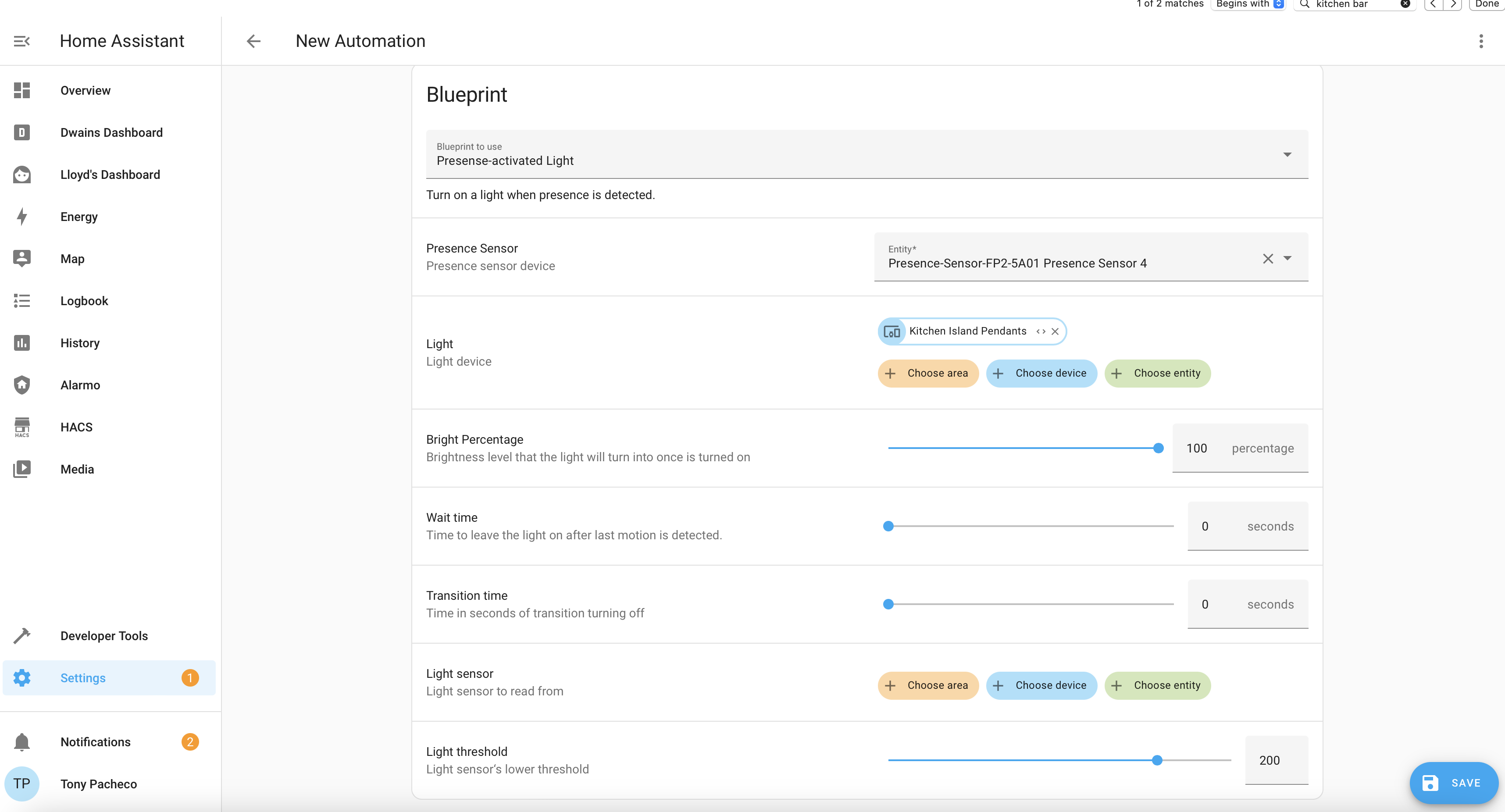Expand Kitchen Island Pendants chip arrows

[x=1041, y=331]
